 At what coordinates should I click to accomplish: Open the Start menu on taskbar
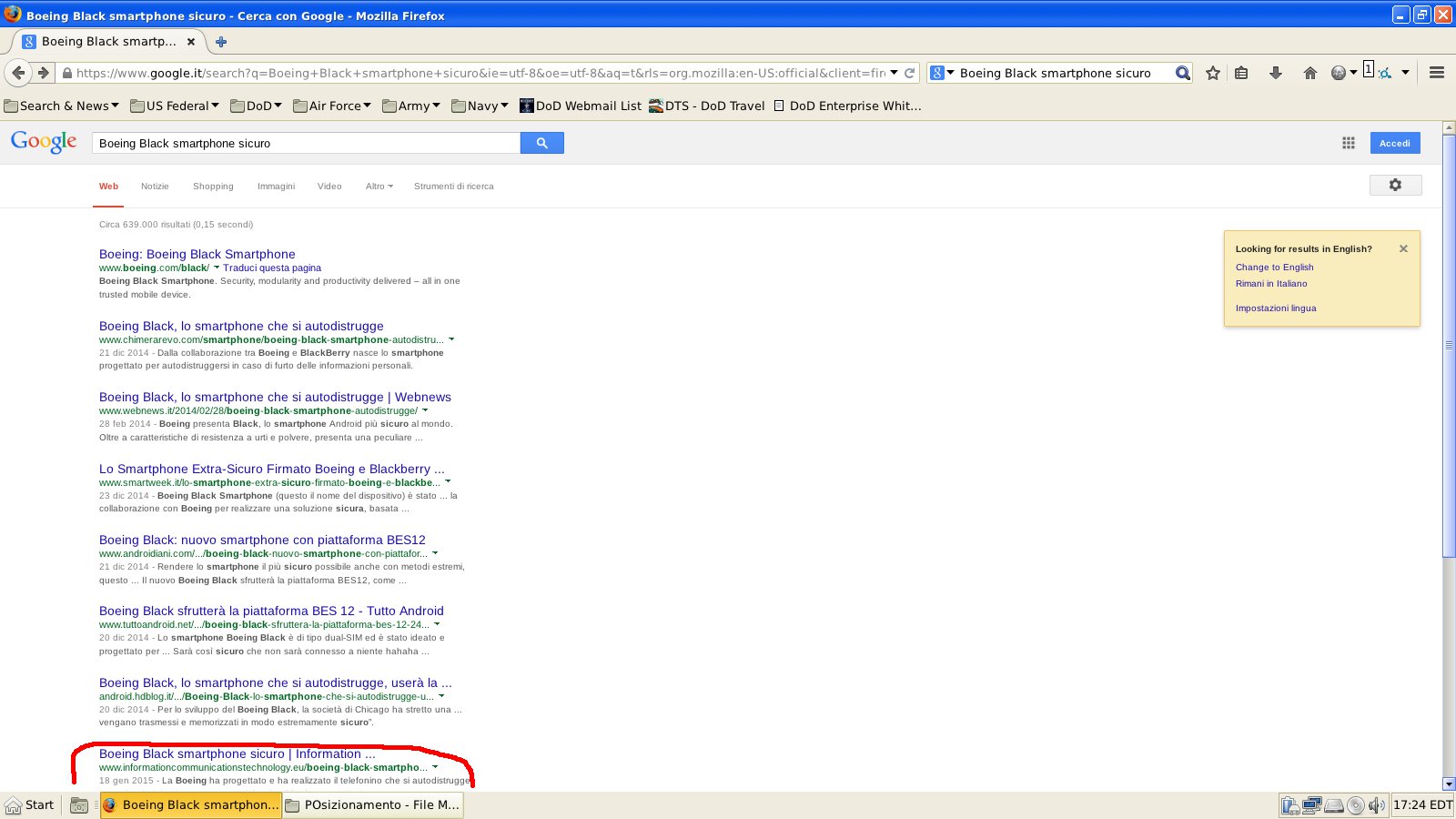(x=30, y=804)
